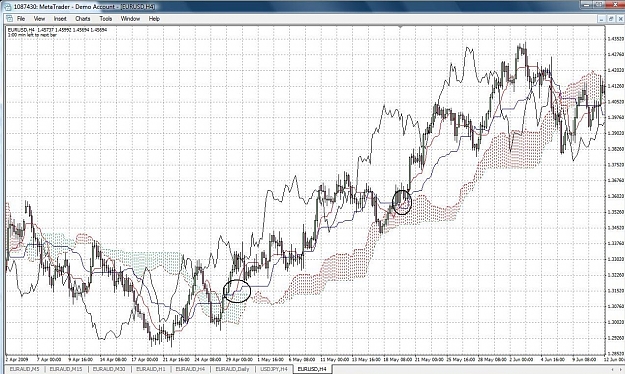Click the MetaTrader app icon in the title bar
This screenshot has height=374, width=625.
pyautogui.click(x=8, y=6)
